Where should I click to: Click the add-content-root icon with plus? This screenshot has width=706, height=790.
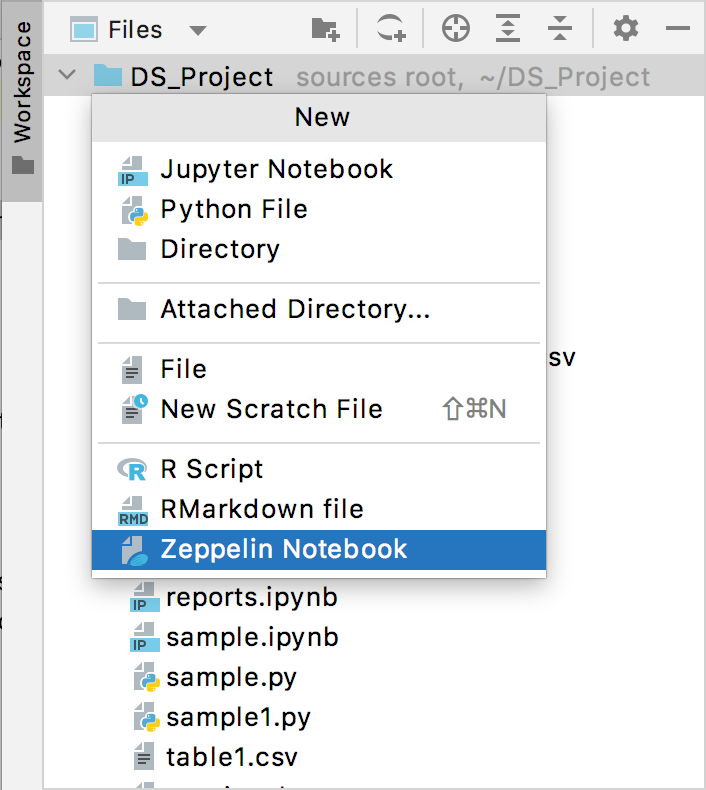point(391,30)
